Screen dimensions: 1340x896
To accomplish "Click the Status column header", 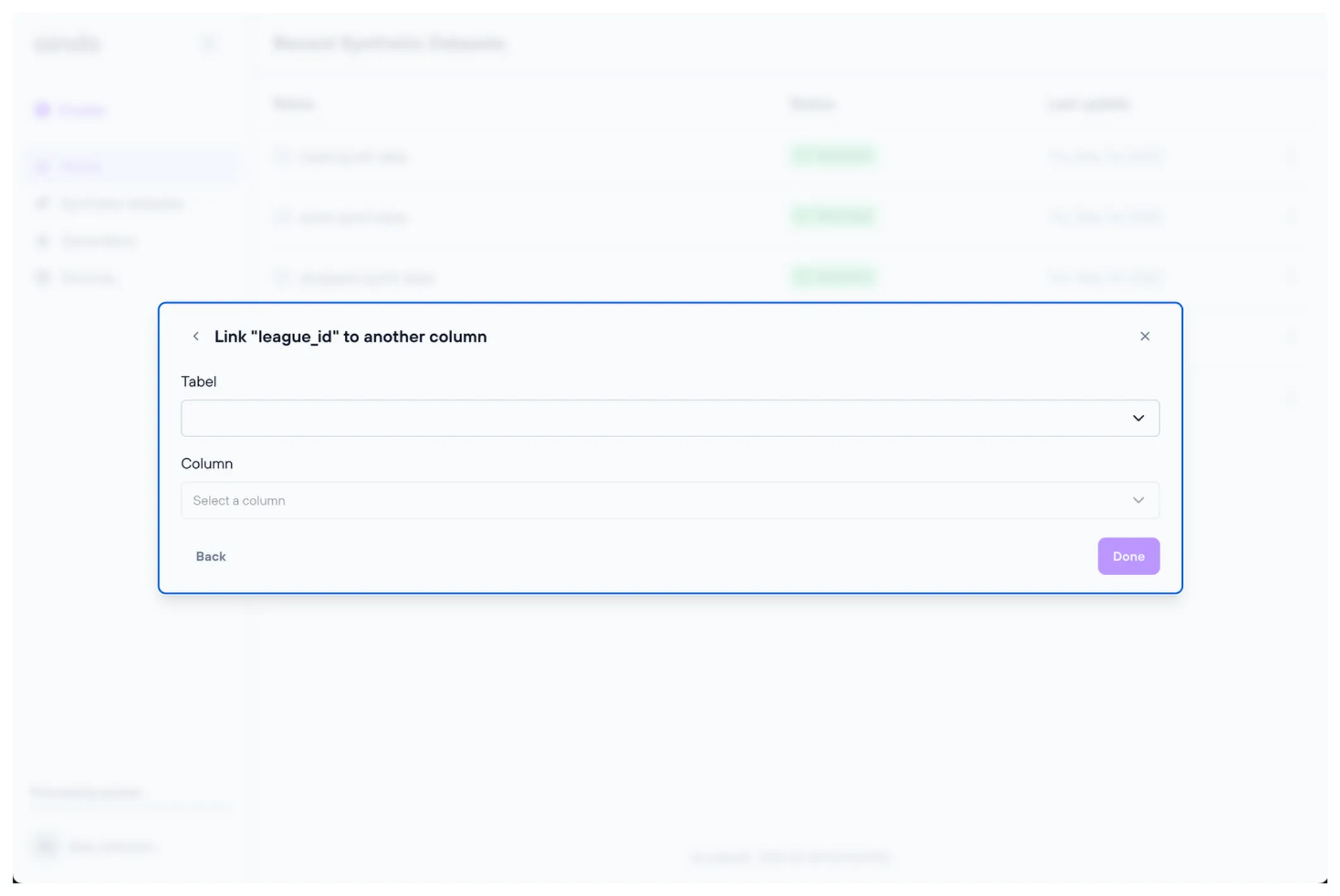I will 812,104.
